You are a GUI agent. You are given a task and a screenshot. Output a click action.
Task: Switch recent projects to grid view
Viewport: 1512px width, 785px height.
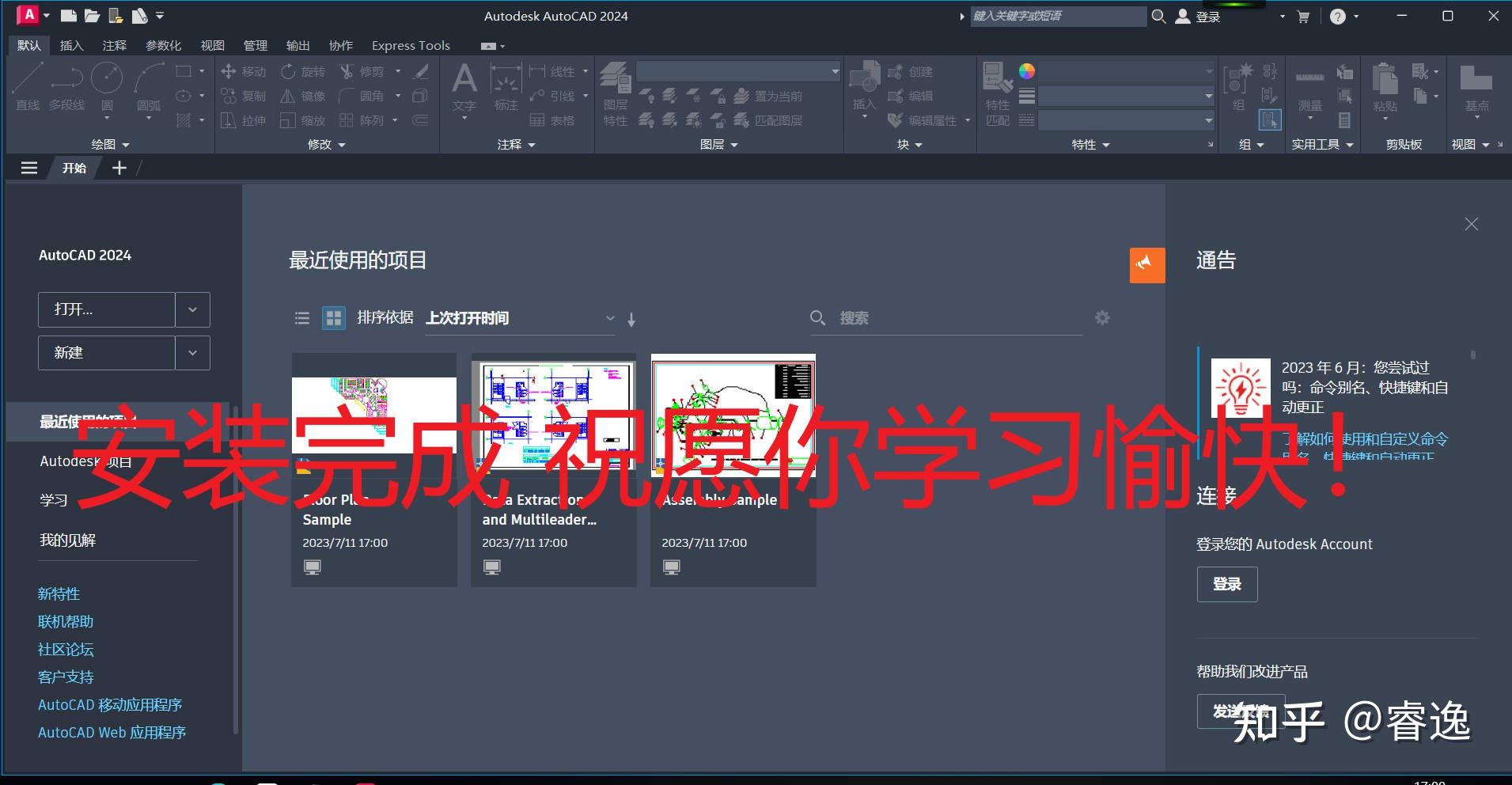(x=333, y=317)
